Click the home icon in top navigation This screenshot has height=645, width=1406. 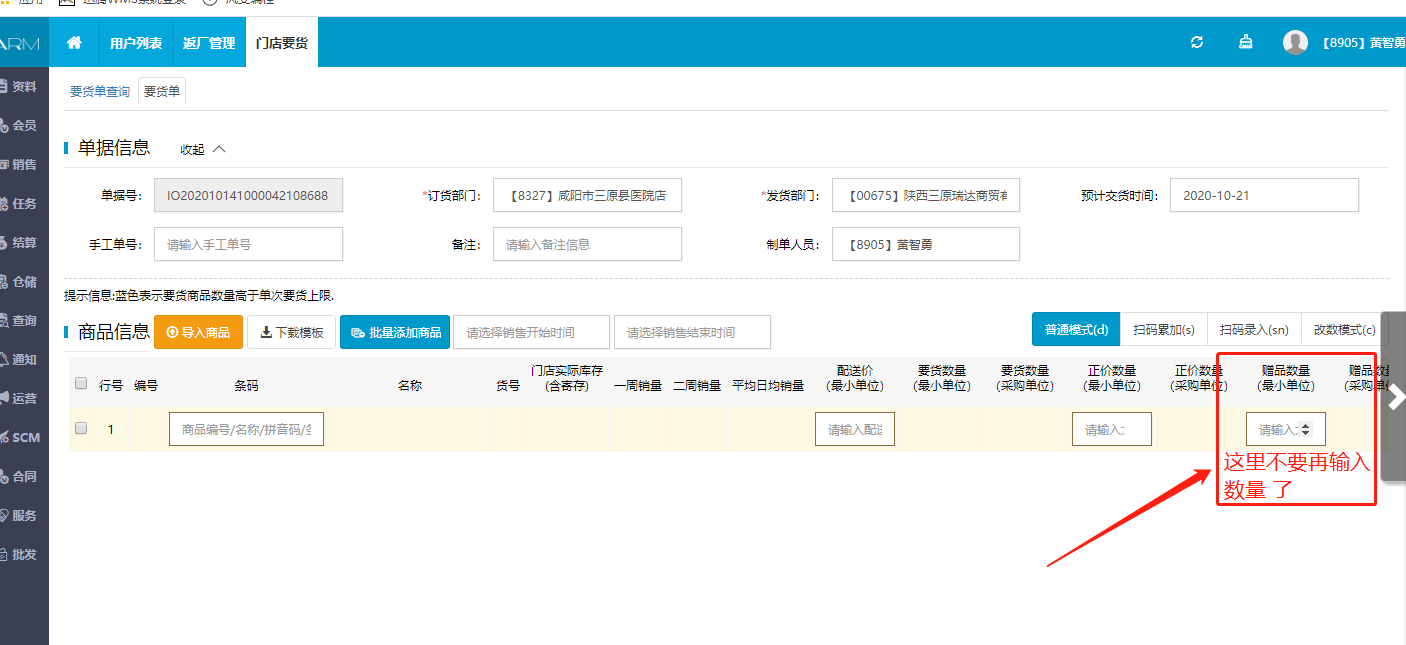(x=74, y=43)
